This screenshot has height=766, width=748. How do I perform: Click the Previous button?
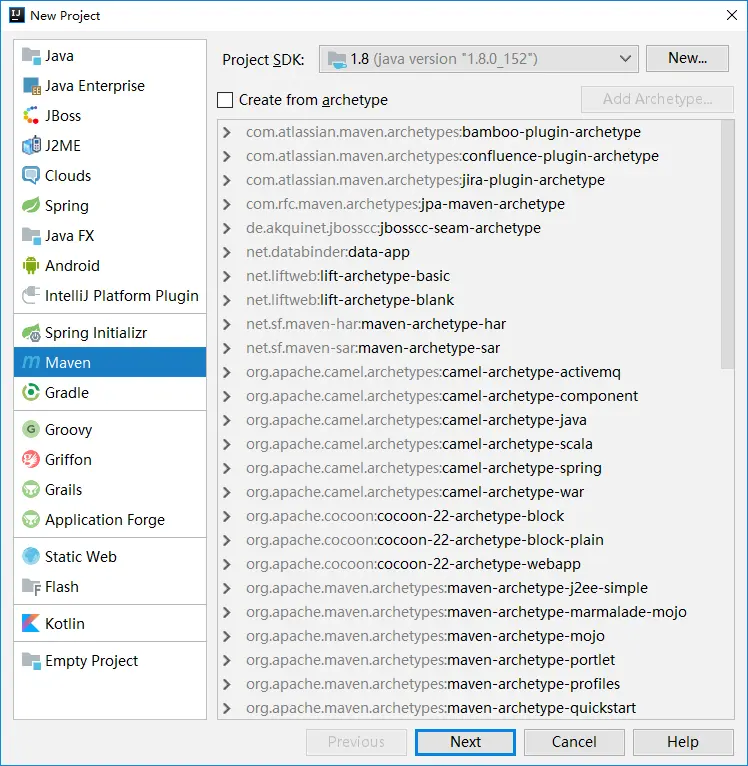(356, 742)
